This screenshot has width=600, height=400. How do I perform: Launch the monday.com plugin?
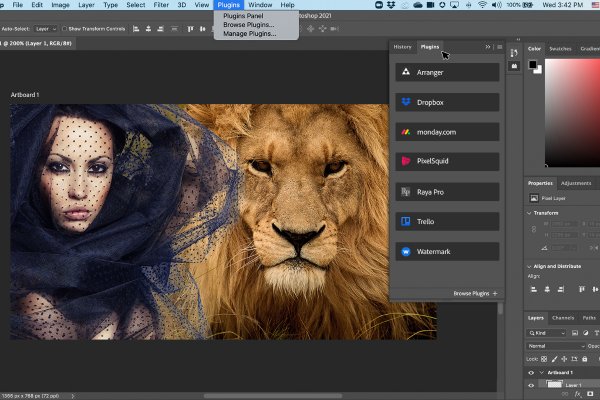[x=447, y=132]
